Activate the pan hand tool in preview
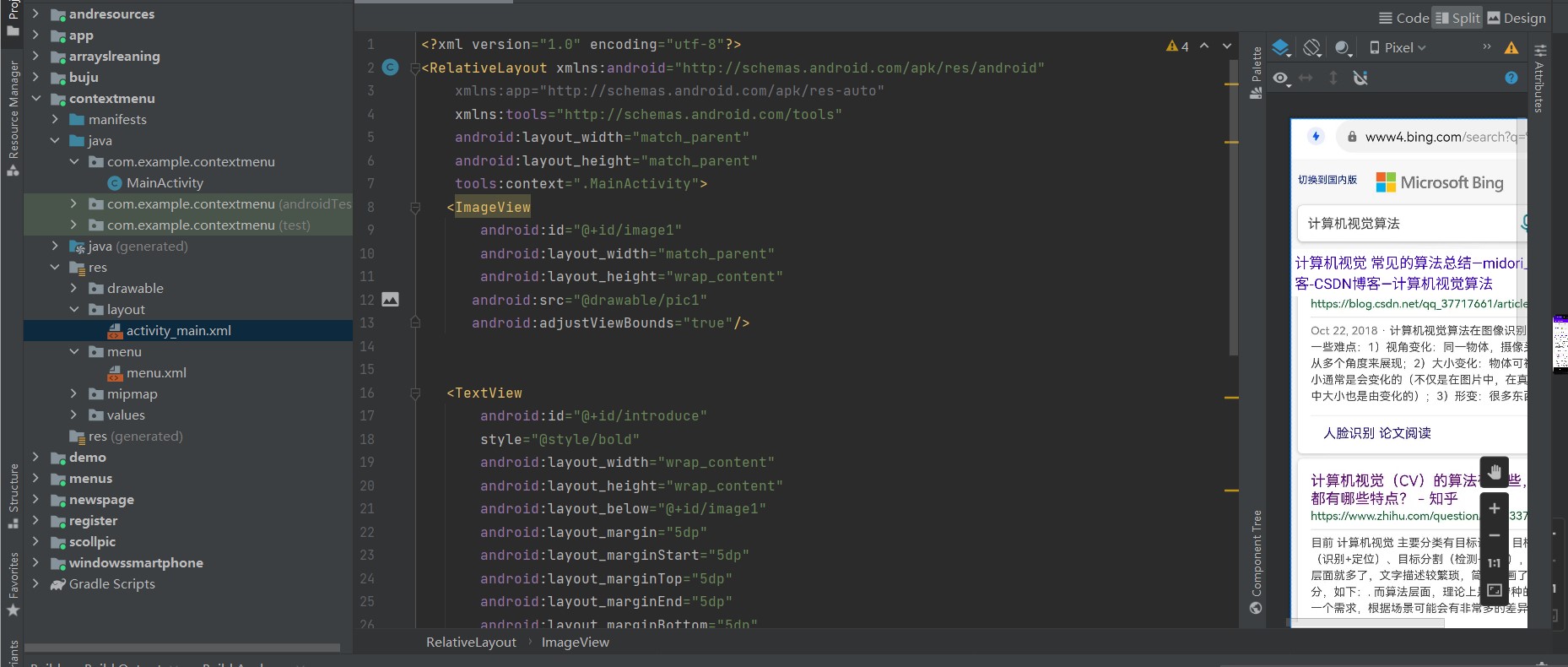 pyautogui.click(x=1495, y=472)
